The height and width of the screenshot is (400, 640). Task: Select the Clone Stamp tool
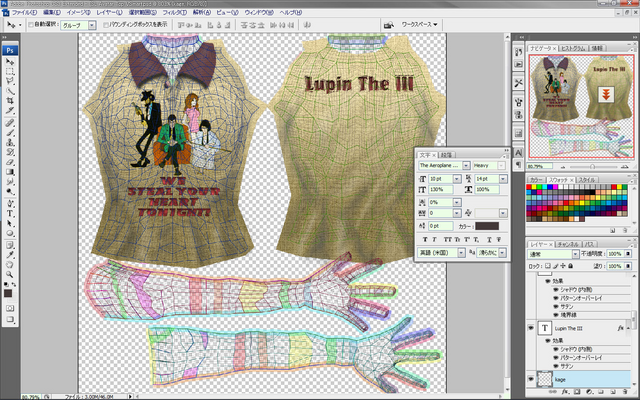point(10,142)
